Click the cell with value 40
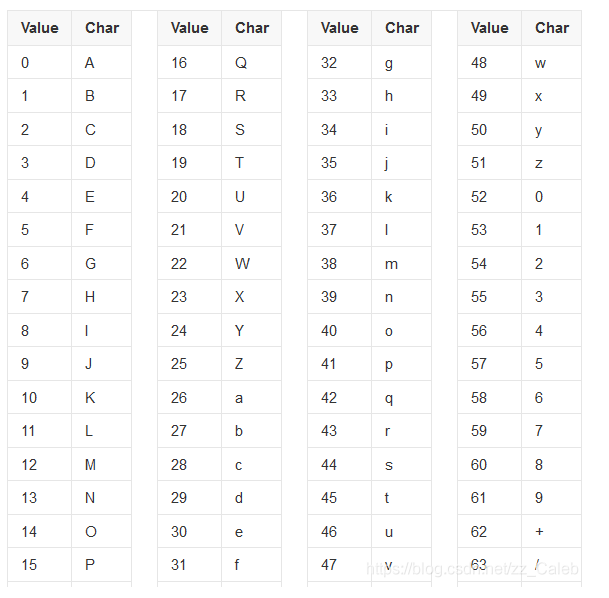This screenshot has height=598, width=609. tap(339, 330)
